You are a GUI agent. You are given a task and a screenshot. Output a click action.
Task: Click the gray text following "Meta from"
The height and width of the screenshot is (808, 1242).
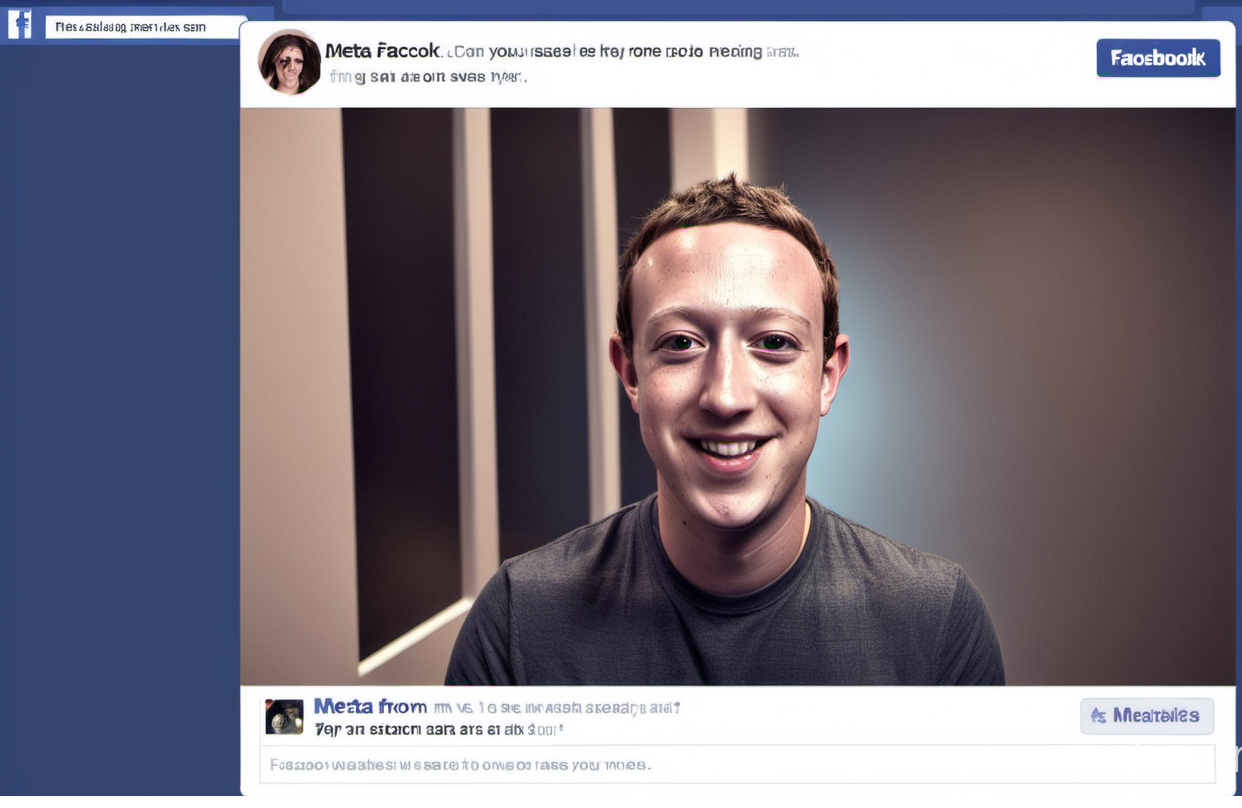pyautogui.click(x=557, y=708)
